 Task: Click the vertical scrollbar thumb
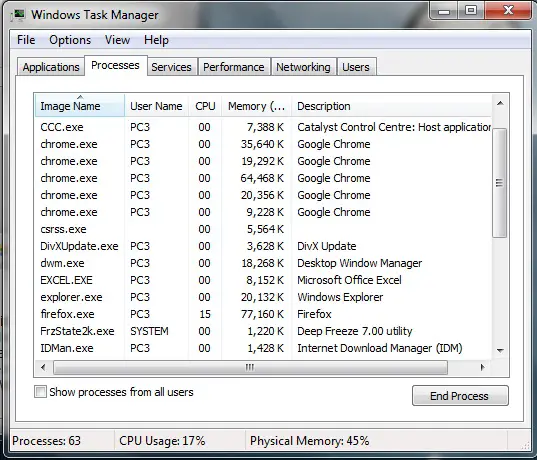point(500,183)
